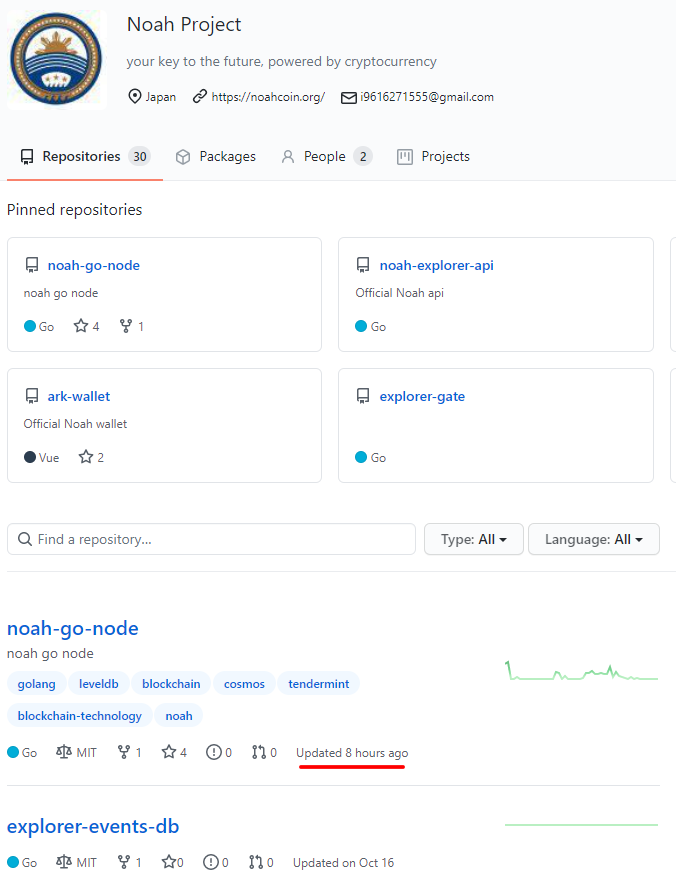Viewport: 676px width, 895px height.
Task: Open the https://noahcoin.org/ website link
Action: [x=268, y=97]
